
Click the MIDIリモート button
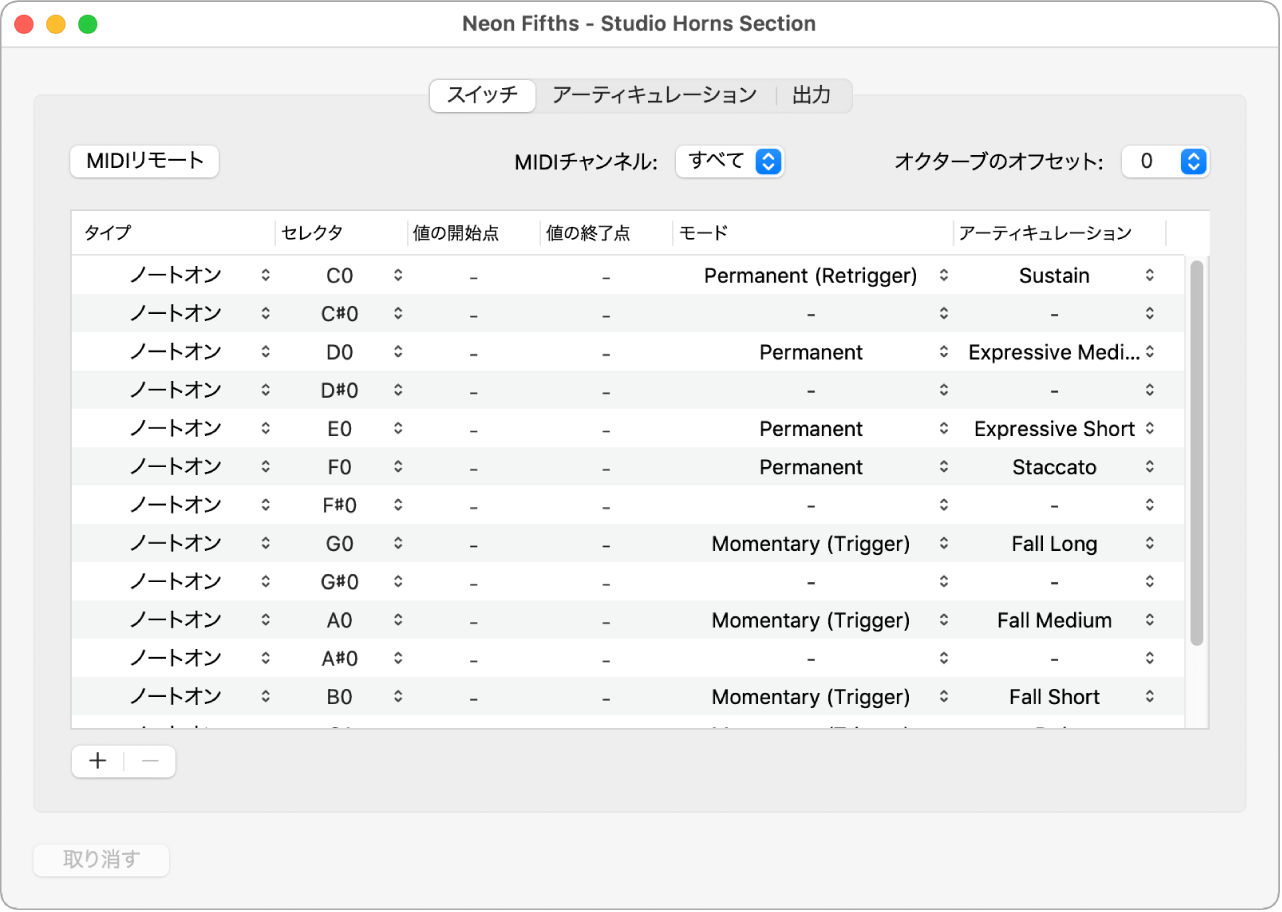coord(143,161)
